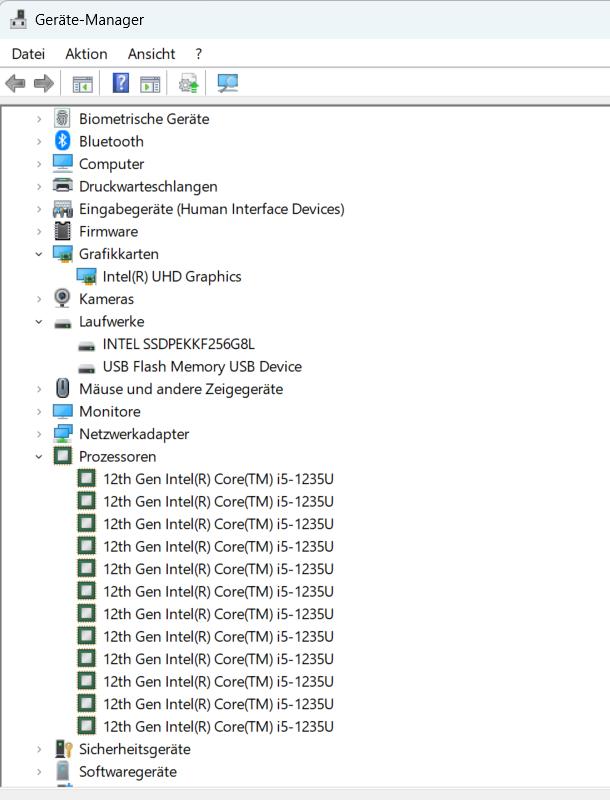Select the Laufwerke label

112,321
